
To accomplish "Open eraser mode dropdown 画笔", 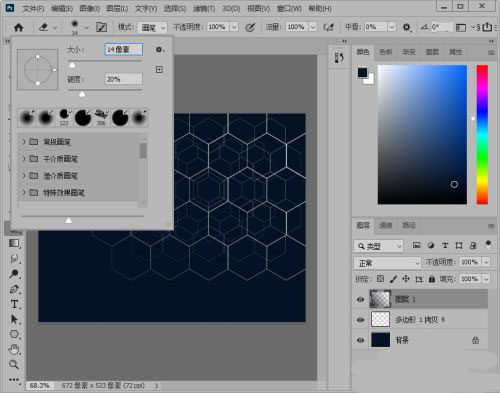I will coord(152,27).
